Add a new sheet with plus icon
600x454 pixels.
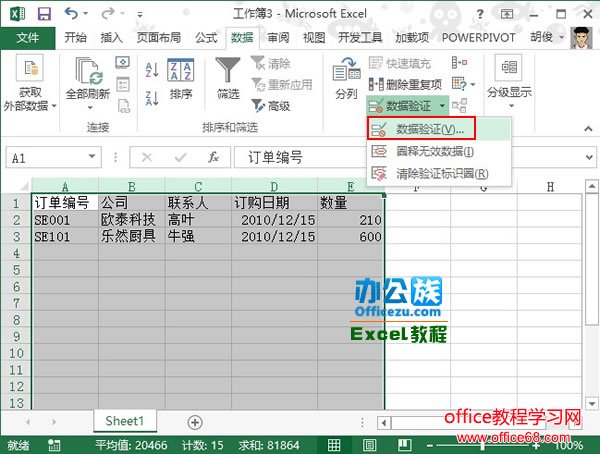tap(195, 422)
